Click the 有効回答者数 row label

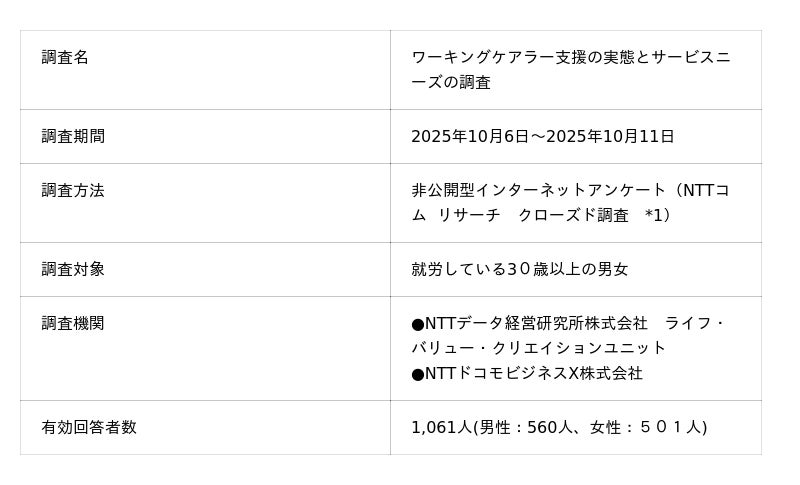[89, 427]
